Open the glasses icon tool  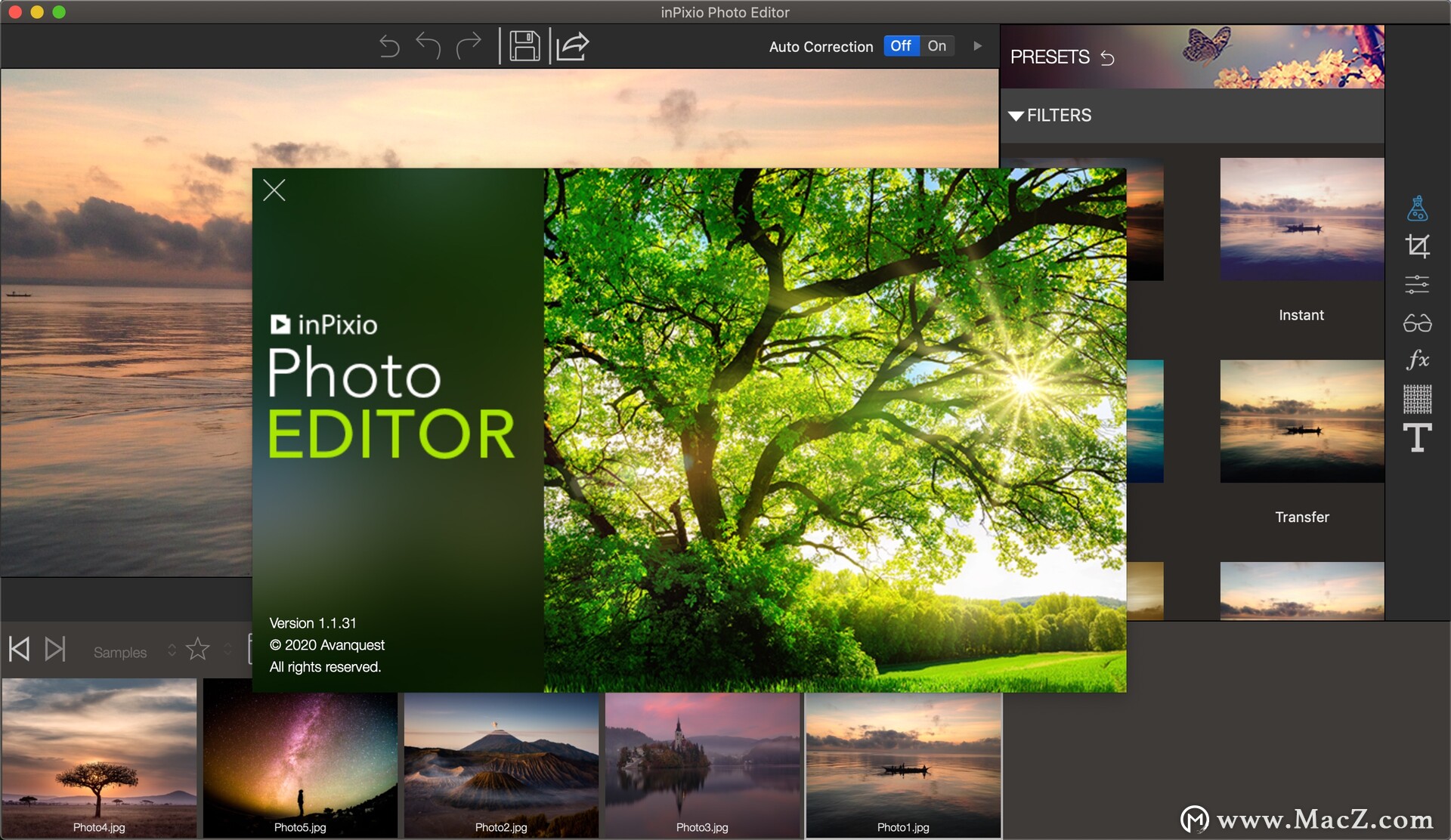click(x=1418, y=323)
